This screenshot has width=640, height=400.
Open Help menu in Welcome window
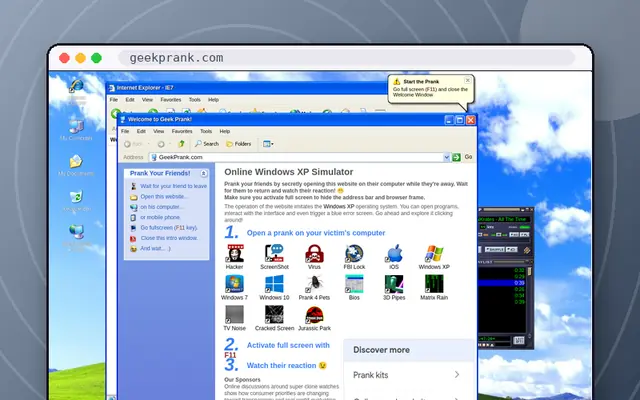225,131
